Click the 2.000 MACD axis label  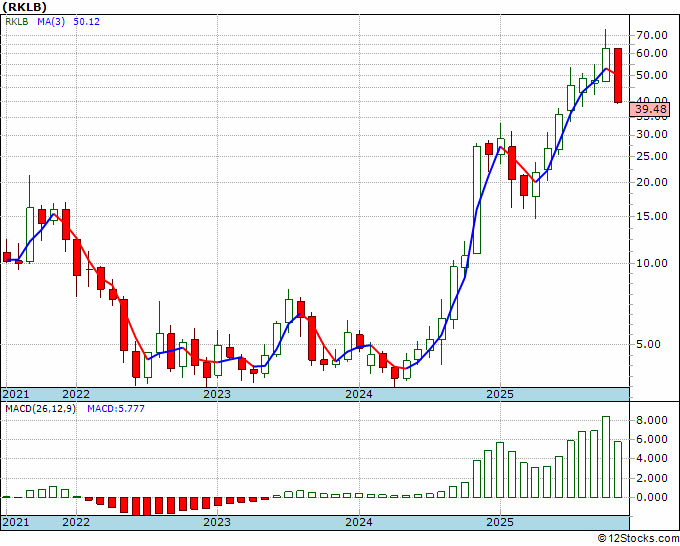(x=652, y=478)
